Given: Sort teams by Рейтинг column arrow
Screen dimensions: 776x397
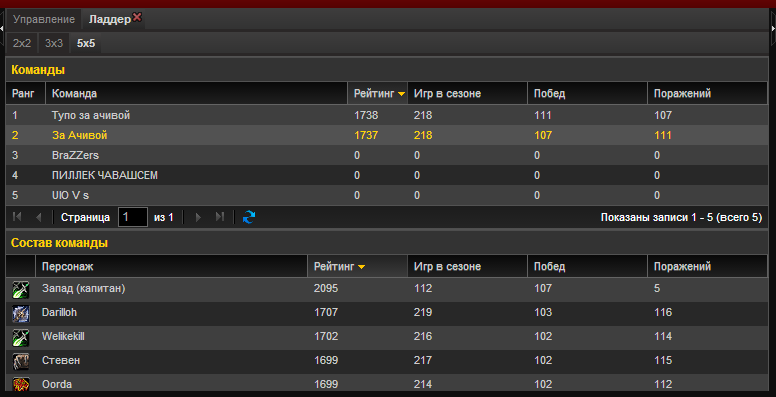Looking at the screenshot, I should pos(401,94).
